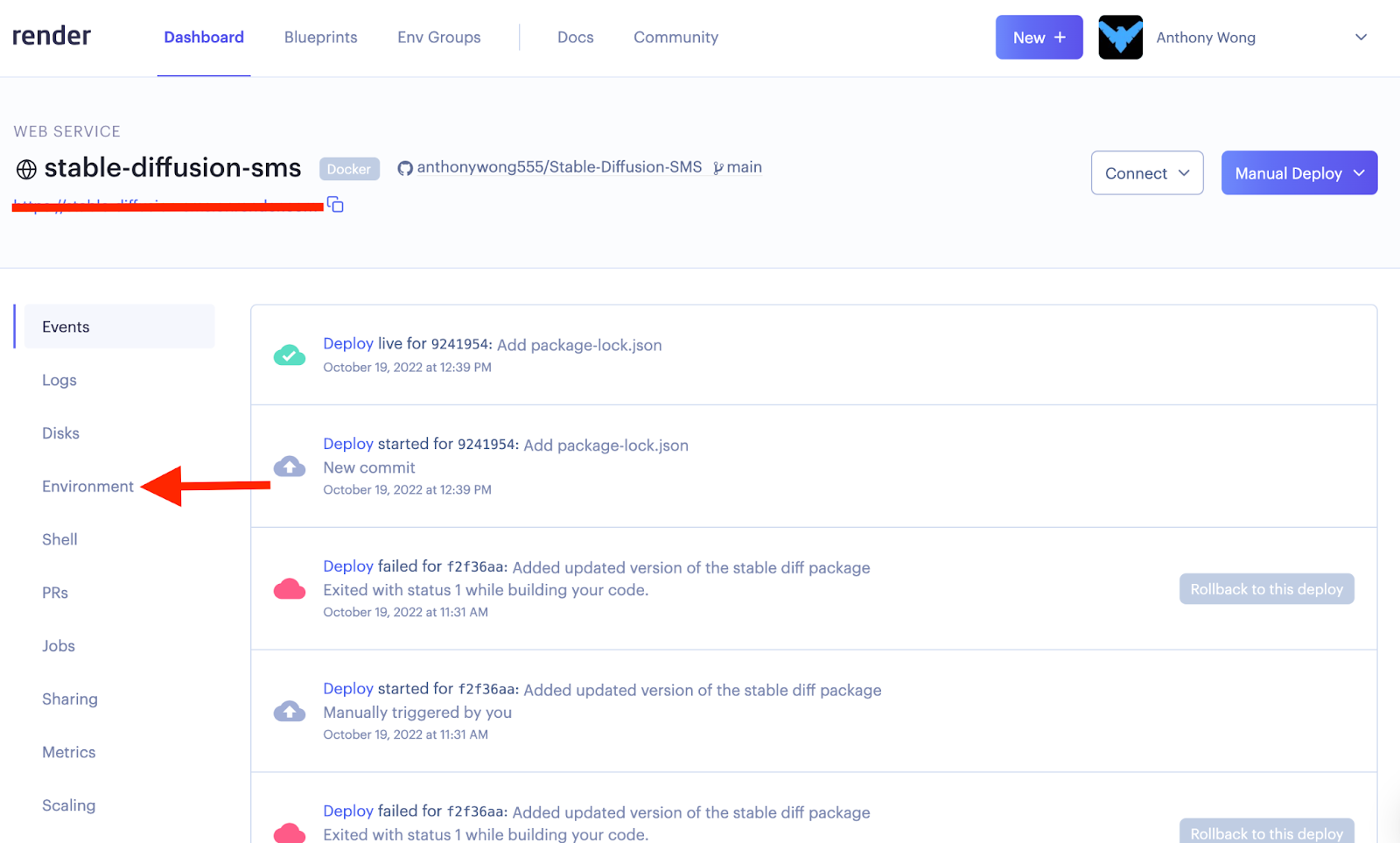The height and width of the screenshot is (843, 1400).
Task: Click 'New commit' text
Action: point(369,467)
